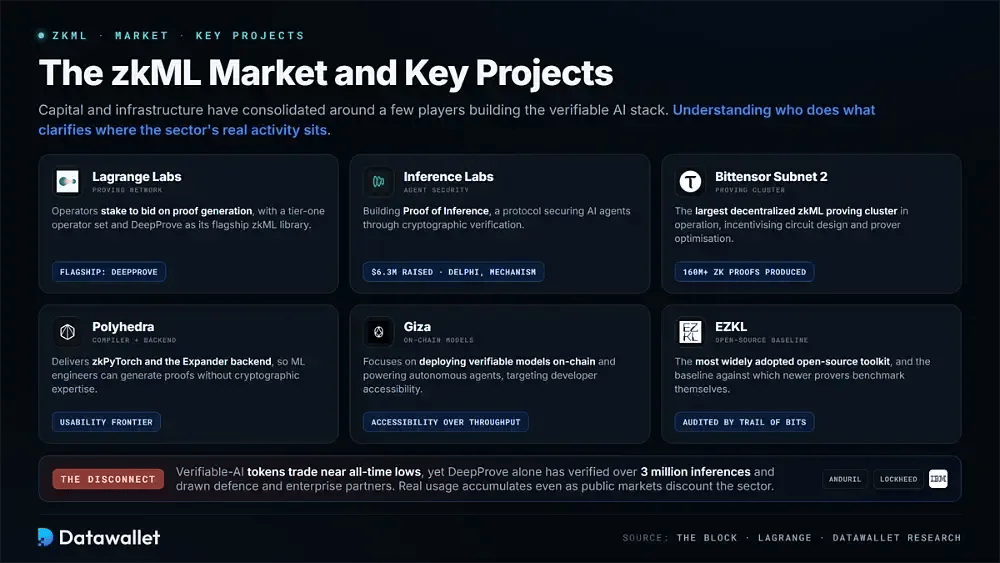Click the Polyhedra logo icon

coord(67,332)
